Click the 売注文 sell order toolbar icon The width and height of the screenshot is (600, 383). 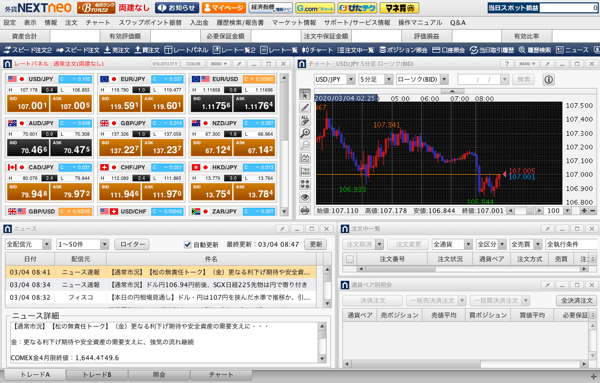(x=117, y=50)
